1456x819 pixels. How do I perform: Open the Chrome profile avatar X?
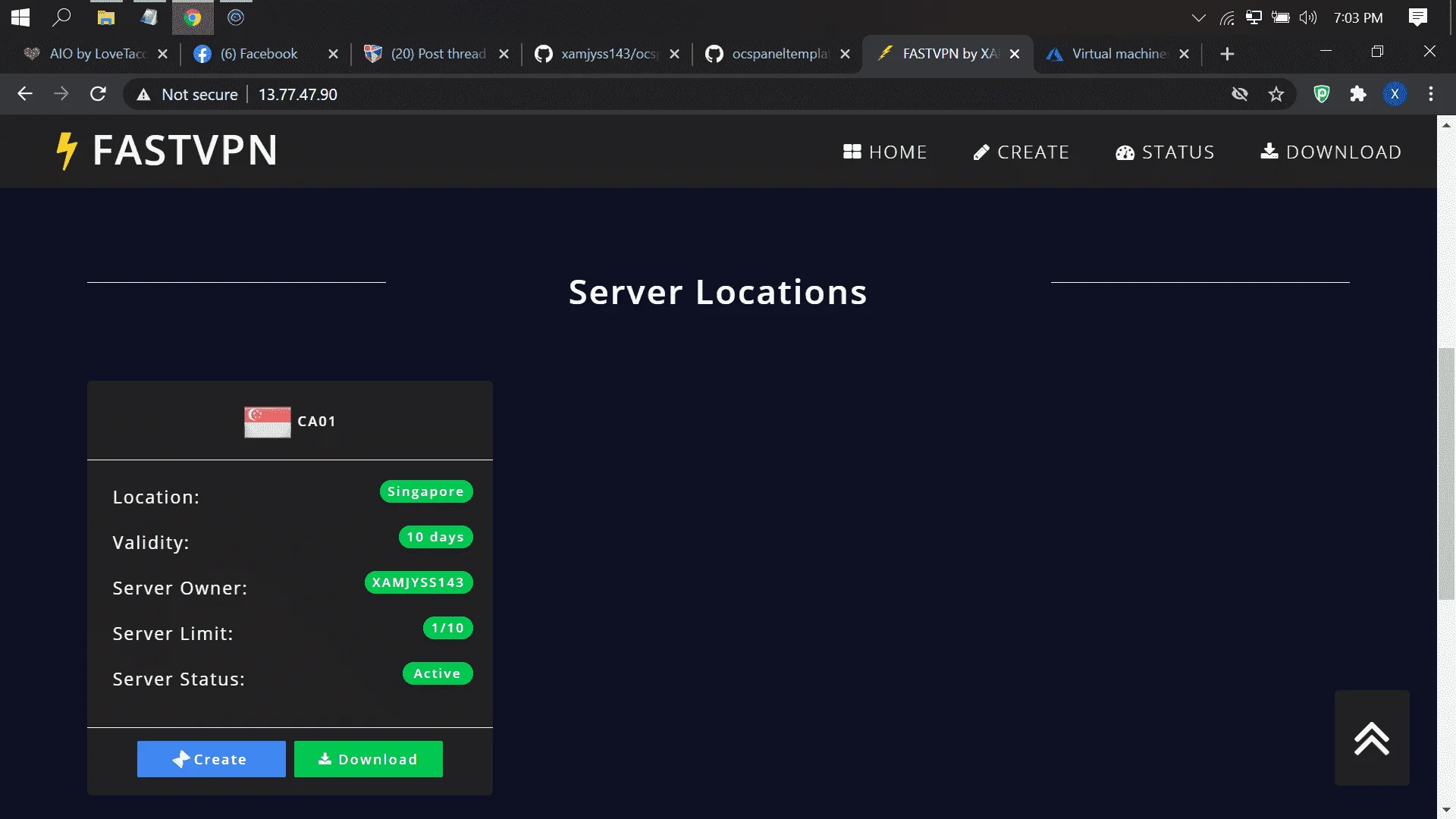(x=1395, y=94)
